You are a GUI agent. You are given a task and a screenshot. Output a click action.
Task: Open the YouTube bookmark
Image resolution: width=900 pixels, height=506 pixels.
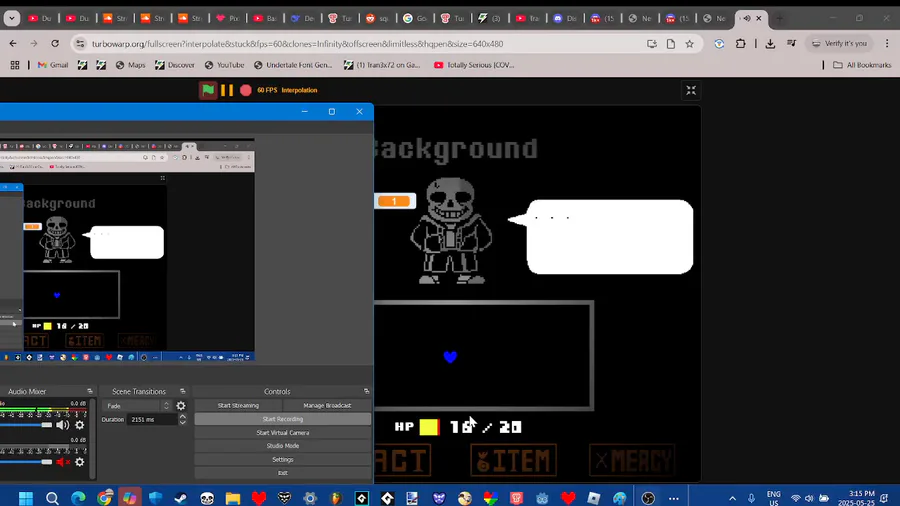[x=224, y=65]
